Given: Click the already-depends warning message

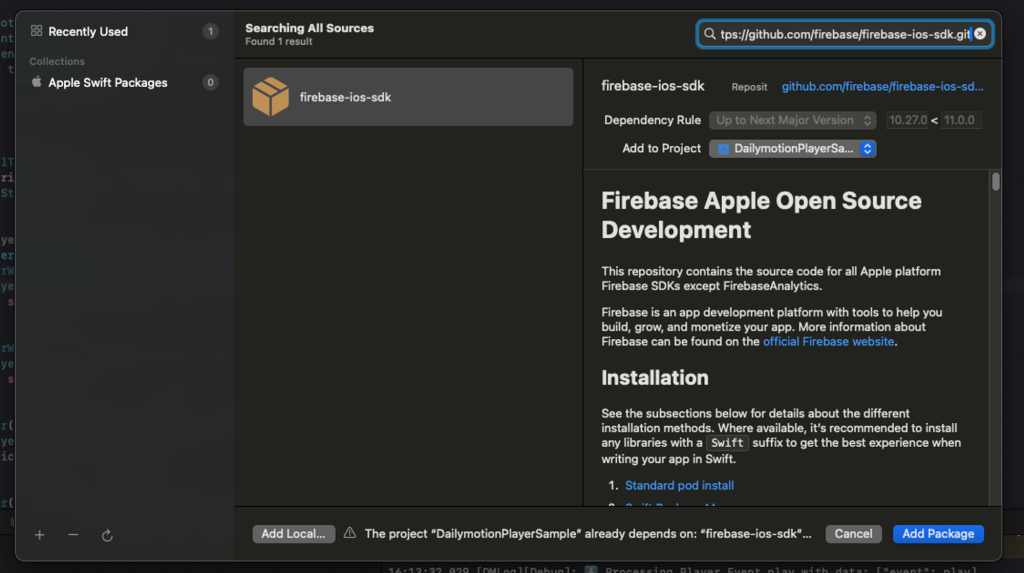Looking at the screenshot, I should (588, 534).
